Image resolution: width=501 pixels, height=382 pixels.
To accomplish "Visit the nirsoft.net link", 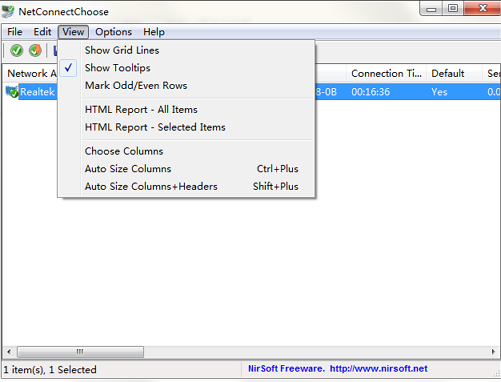I will coord(379,369).
